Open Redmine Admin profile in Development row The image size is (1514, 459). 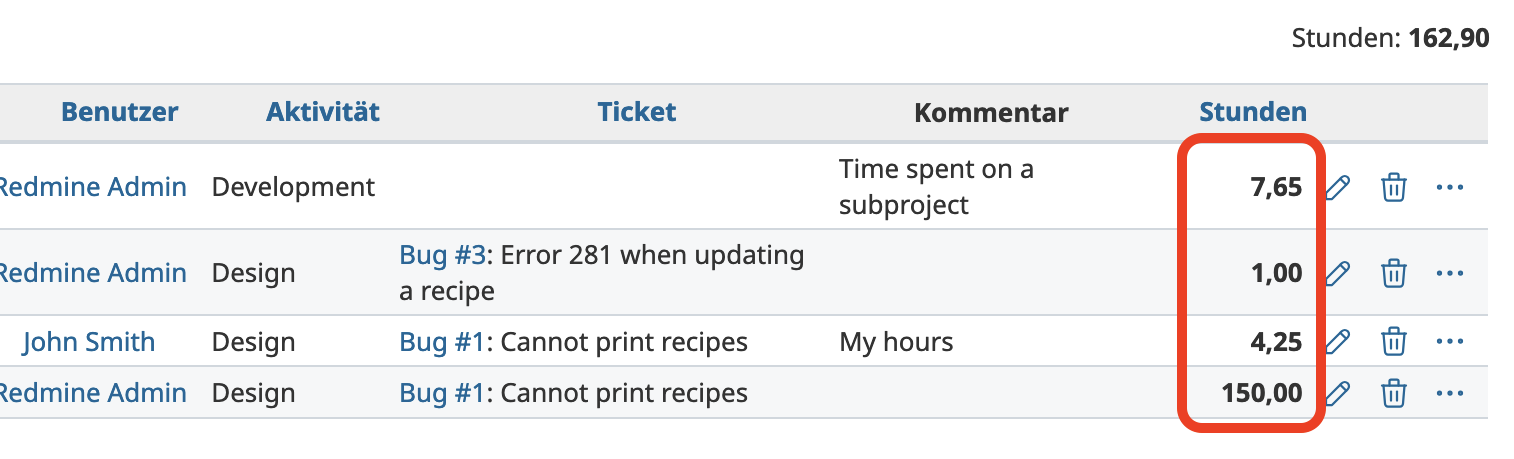click(92, 187)
